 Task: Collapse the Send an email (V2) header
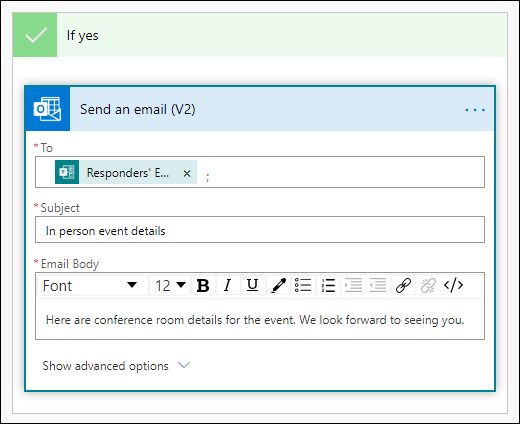260,109
